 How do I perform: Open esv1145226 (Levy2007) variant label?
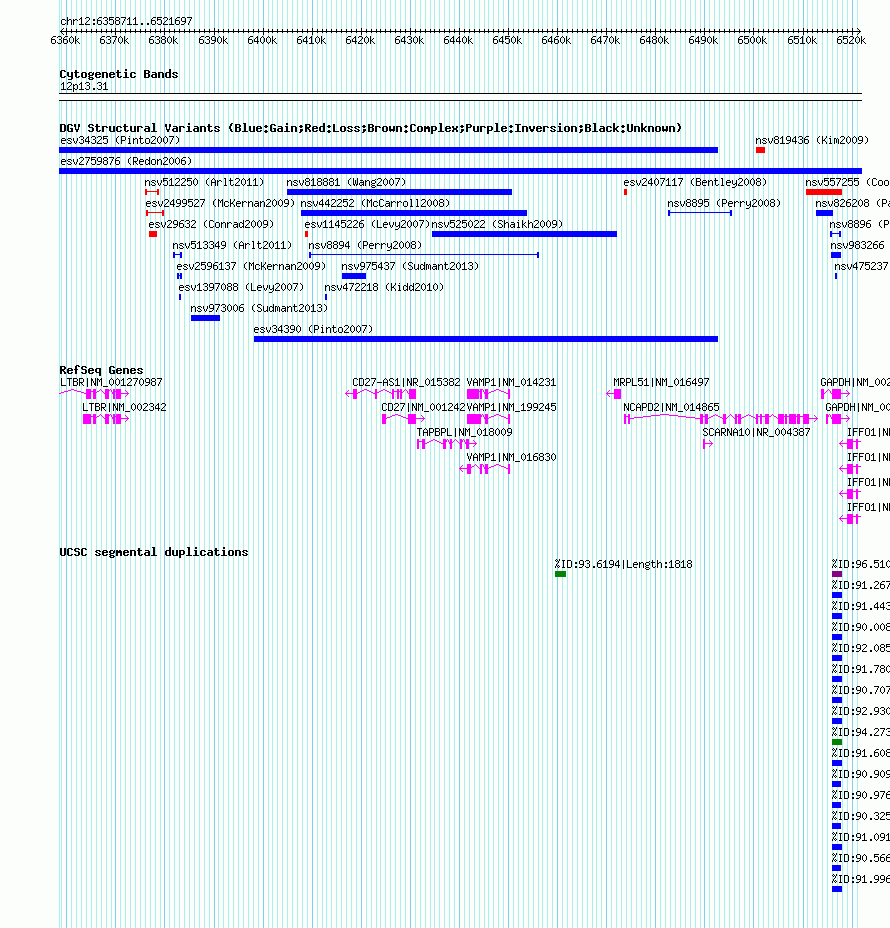[x=367, y=224]
